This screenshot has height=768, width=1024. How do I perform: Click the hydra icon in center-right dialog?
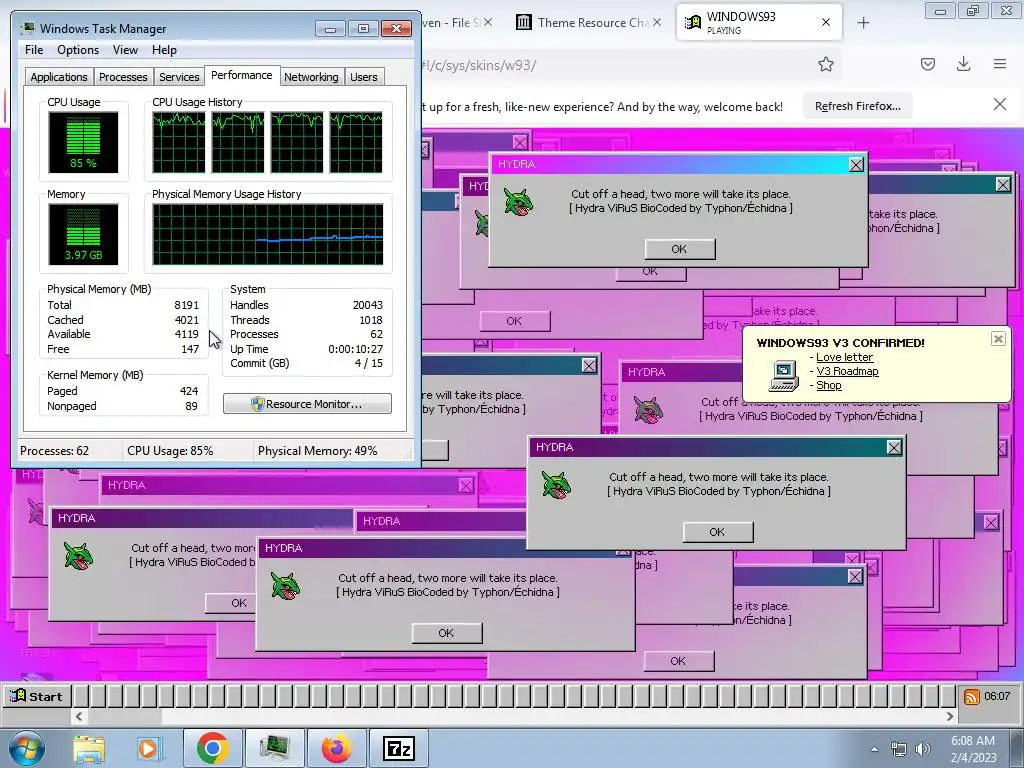click(x=556, y=485)
